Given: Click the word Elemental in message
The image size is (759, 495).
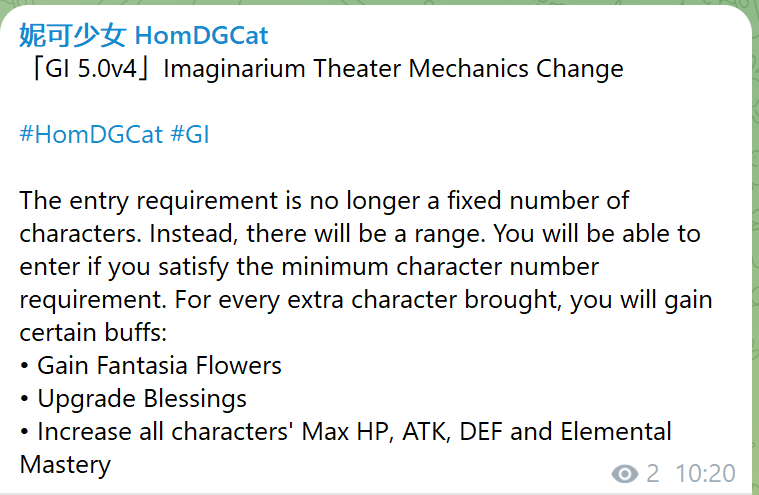Looking at the screenshot, I should (616, 432).
